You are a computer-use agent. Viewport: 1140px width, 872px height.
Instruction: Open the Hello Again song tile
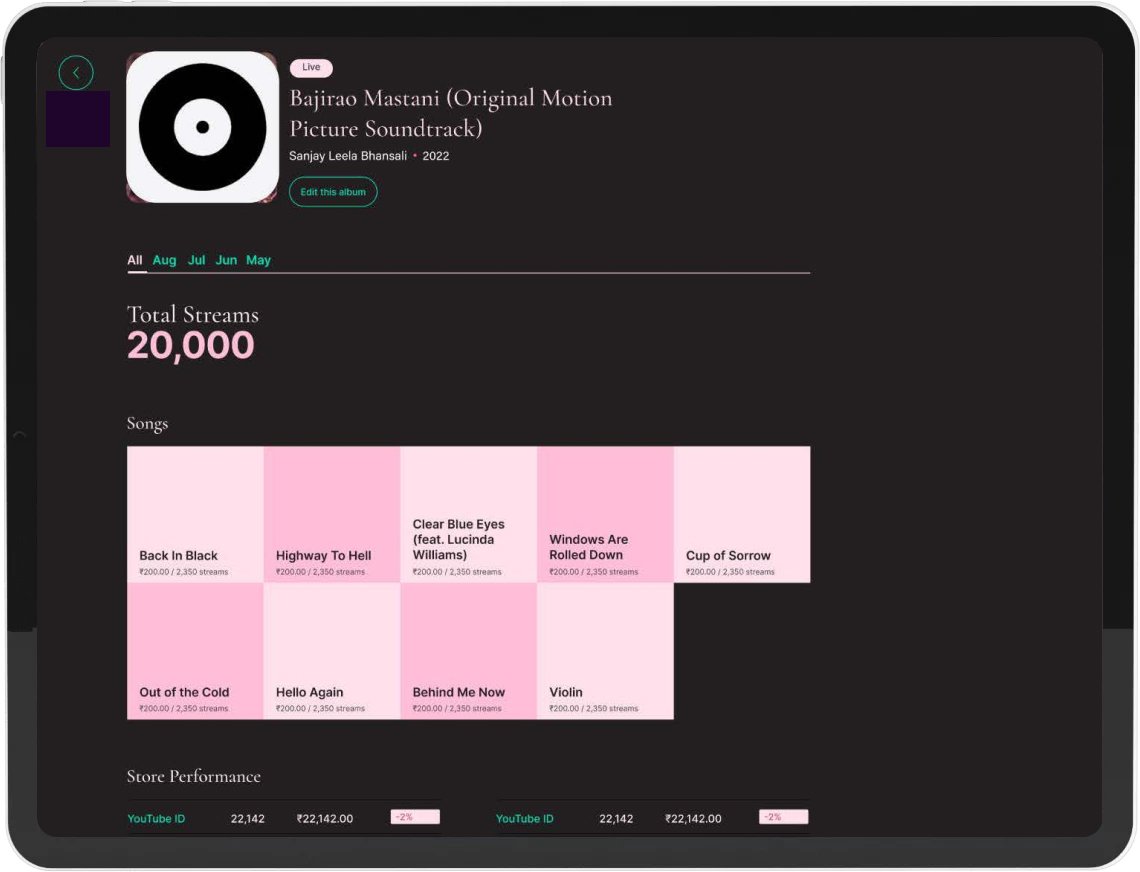tap(332, 651)
